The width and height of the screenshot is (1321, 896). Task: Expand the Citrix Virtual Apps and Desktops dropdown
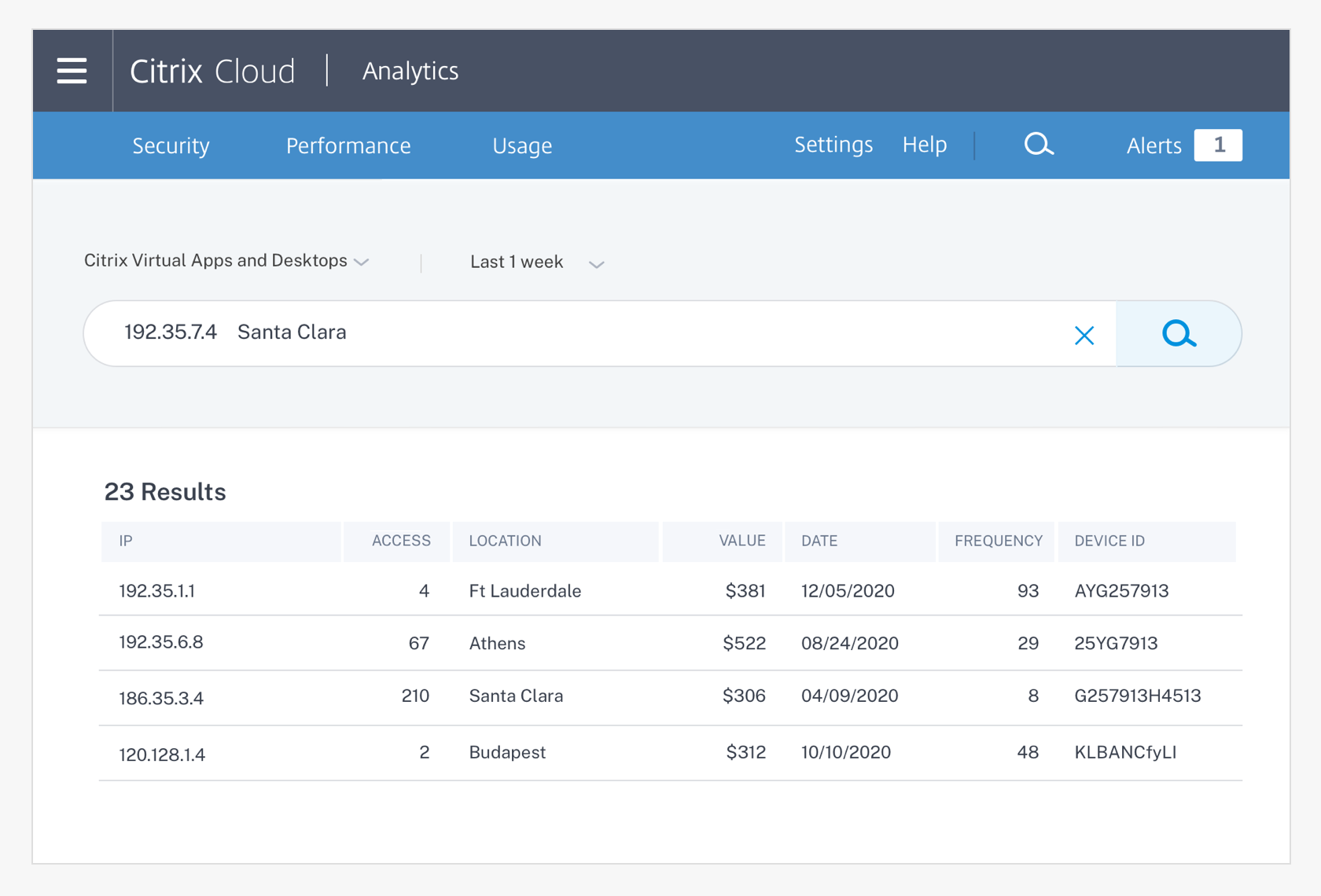click(x=226, y=261)
